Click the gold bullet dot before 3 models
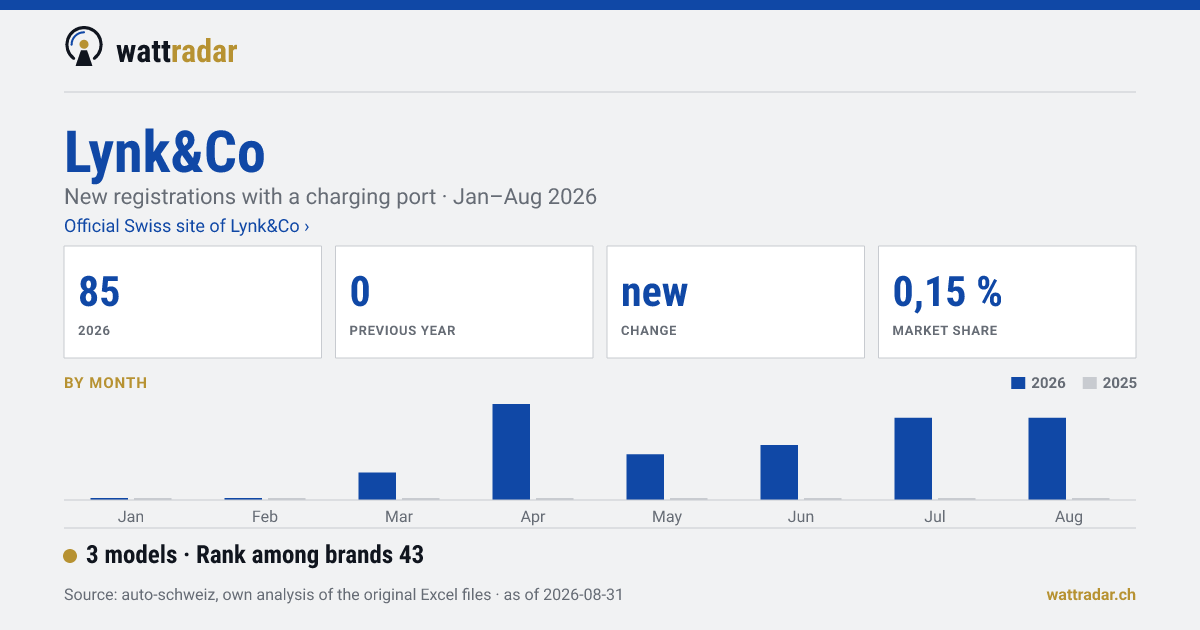Viewport: 1200px width, 630px height. click(70, 556)
